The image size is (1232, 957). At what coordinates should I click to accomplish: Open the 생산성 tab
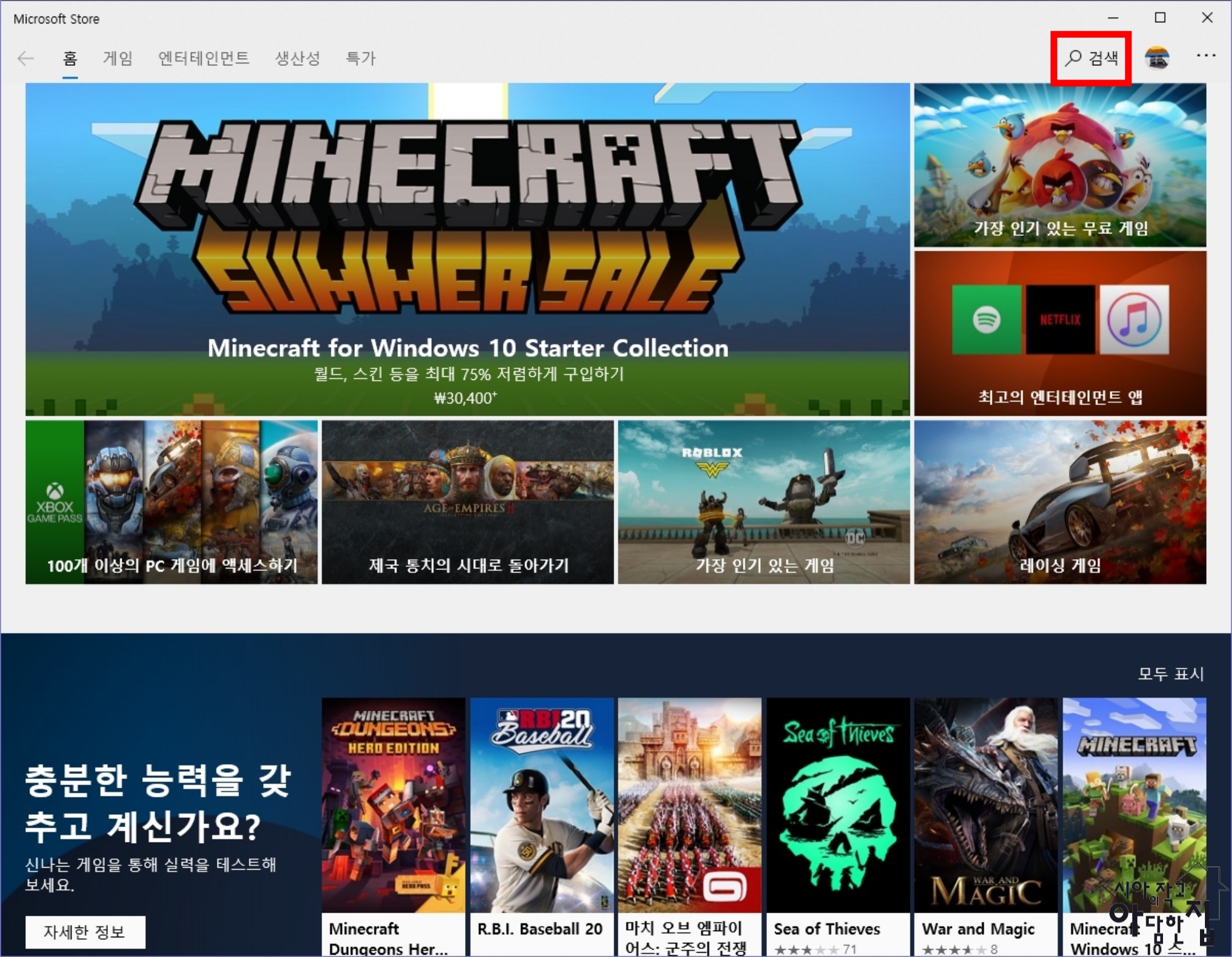pos(298,59)
